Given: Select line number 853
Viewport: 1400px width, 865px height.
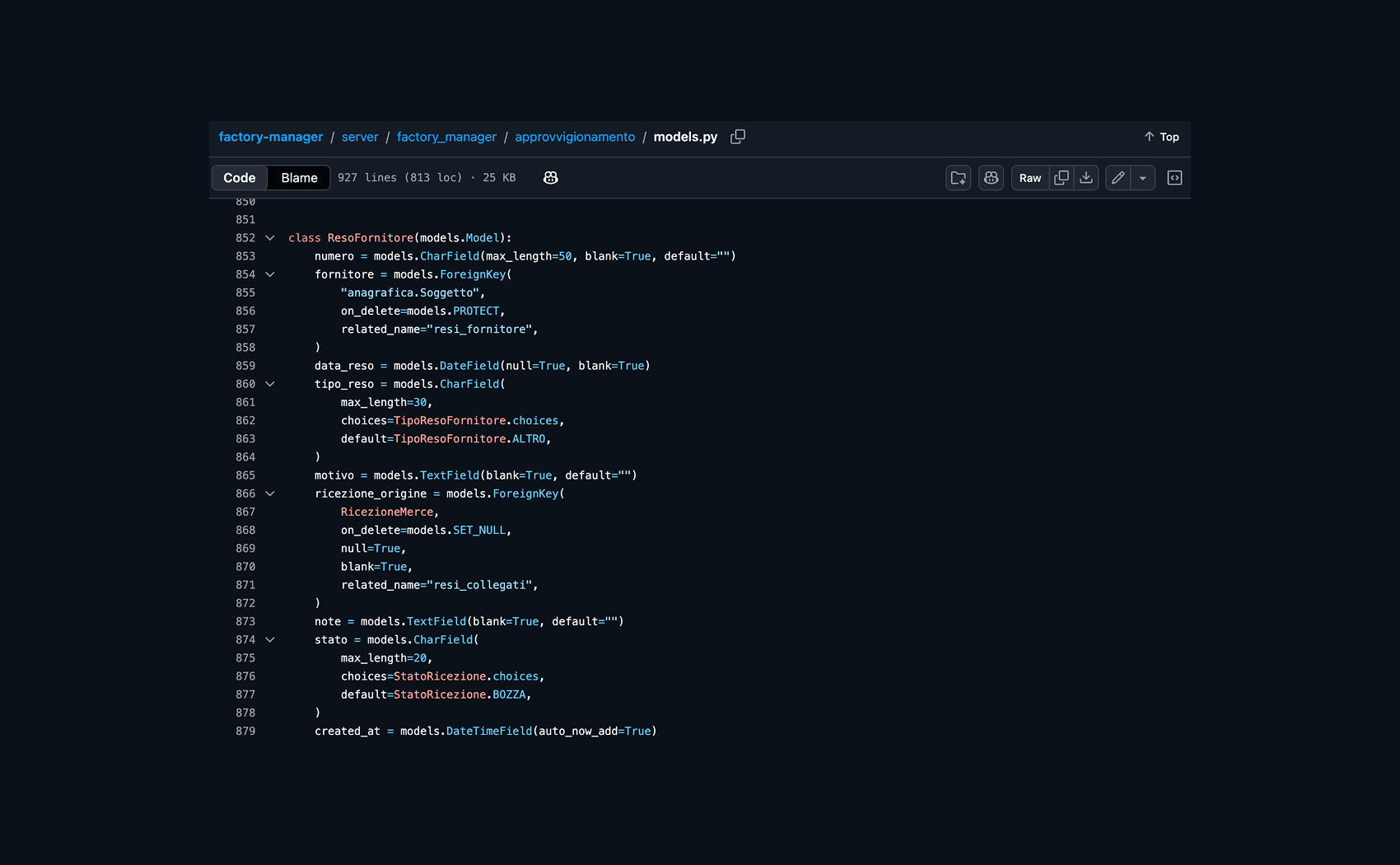Looking at the screenshot, I should click(245, 256).
